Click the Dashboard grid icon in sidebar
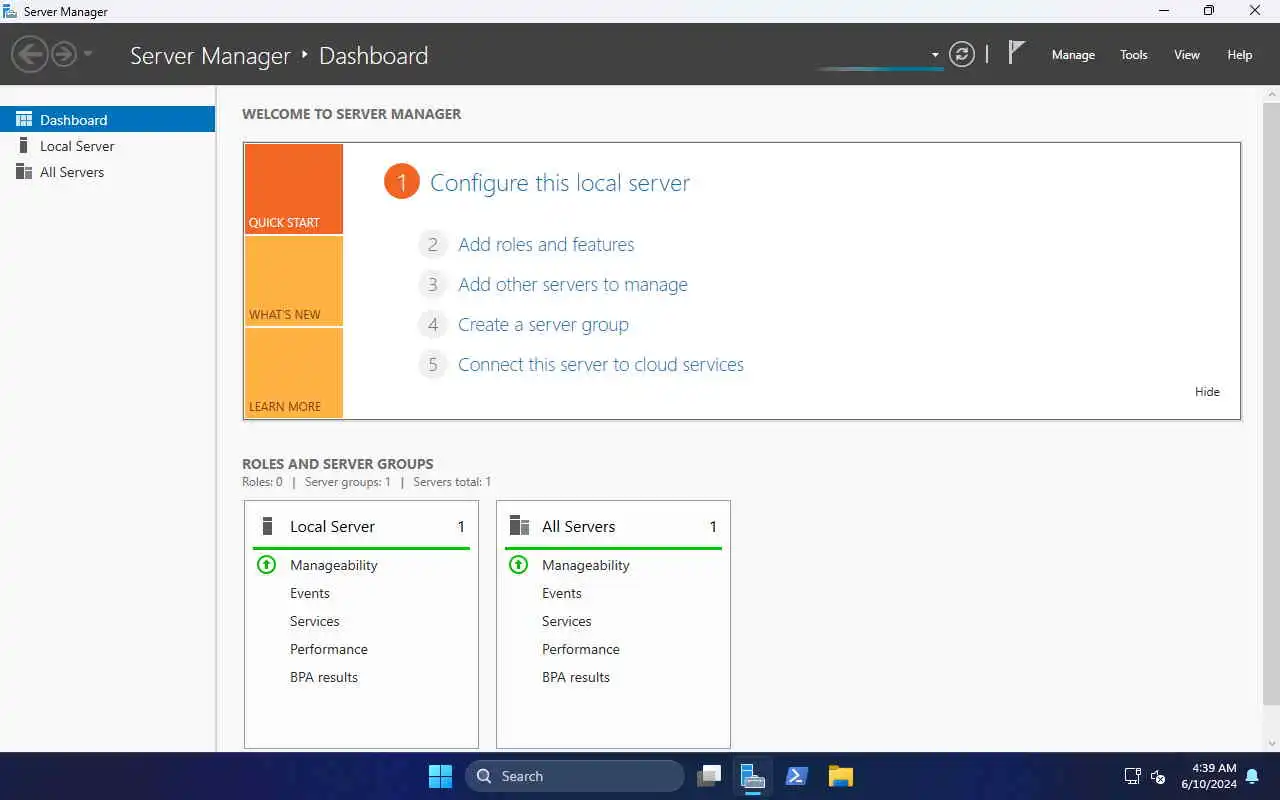This screenshot has width=1280, height=800. tap(24, 119)
